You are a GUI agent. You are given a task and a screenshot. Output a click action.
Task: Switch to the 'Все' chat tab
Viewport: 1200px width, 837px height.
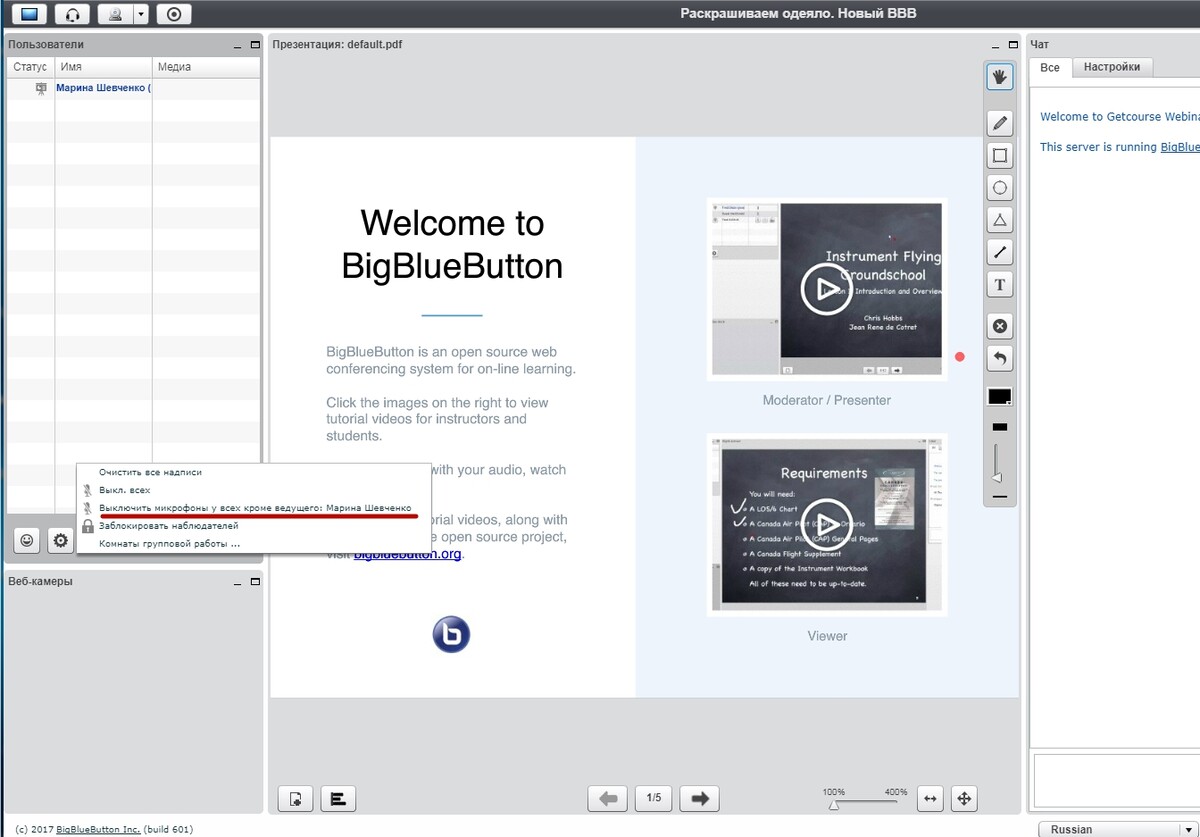coord(1050,67)
